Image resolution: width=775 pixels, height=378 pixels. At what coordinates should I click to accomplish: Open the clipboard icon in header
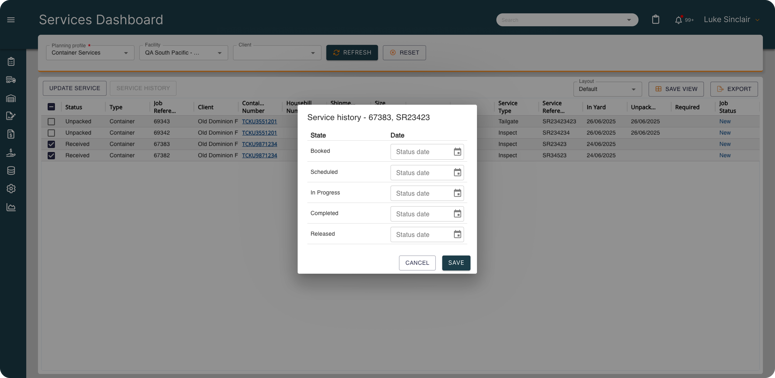click(655, 20)
